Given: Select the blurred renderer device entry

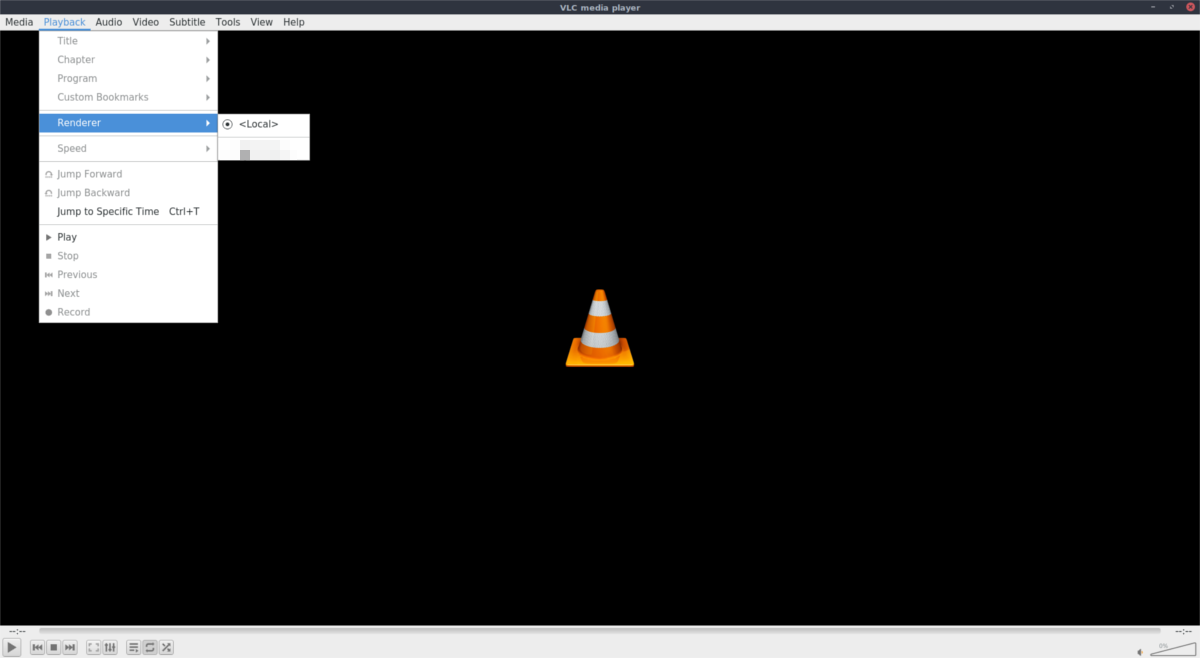Looking at the screenshot, I should 264,150.
